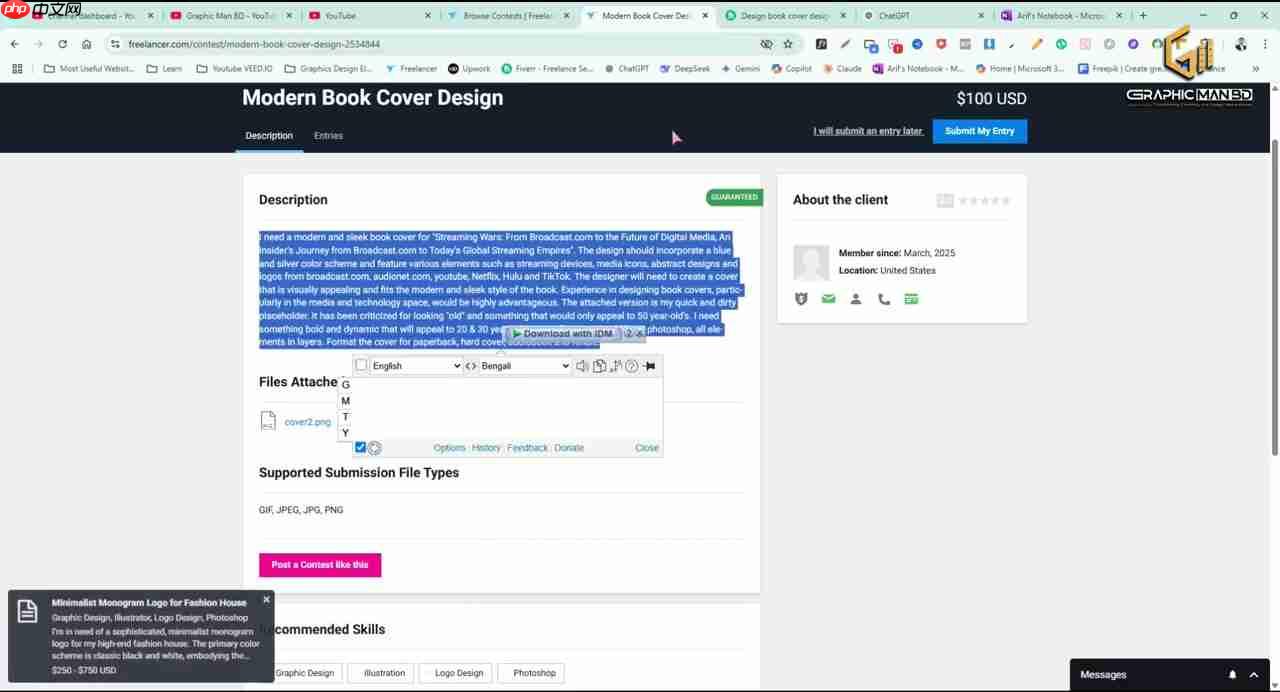Click the page vertical scrollbar
This screenshot has width=1280, height=692.
[x=1274, y=300]
